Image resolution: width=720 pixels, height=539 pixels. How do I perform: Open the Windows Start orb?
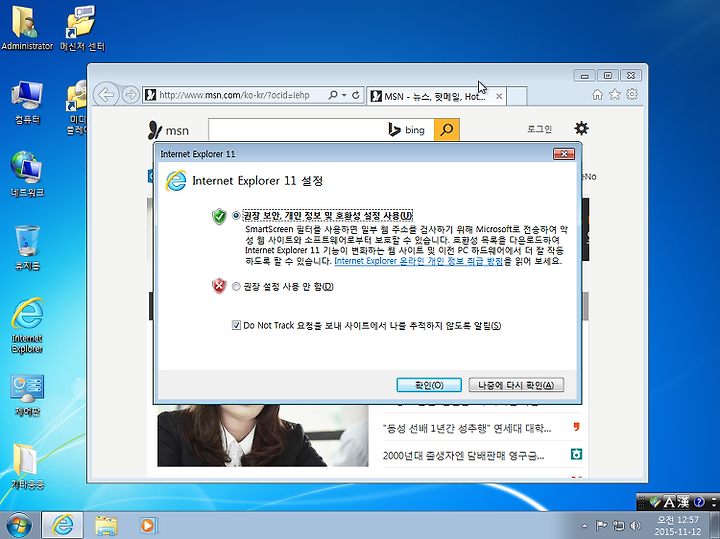(x=19, y=525)
